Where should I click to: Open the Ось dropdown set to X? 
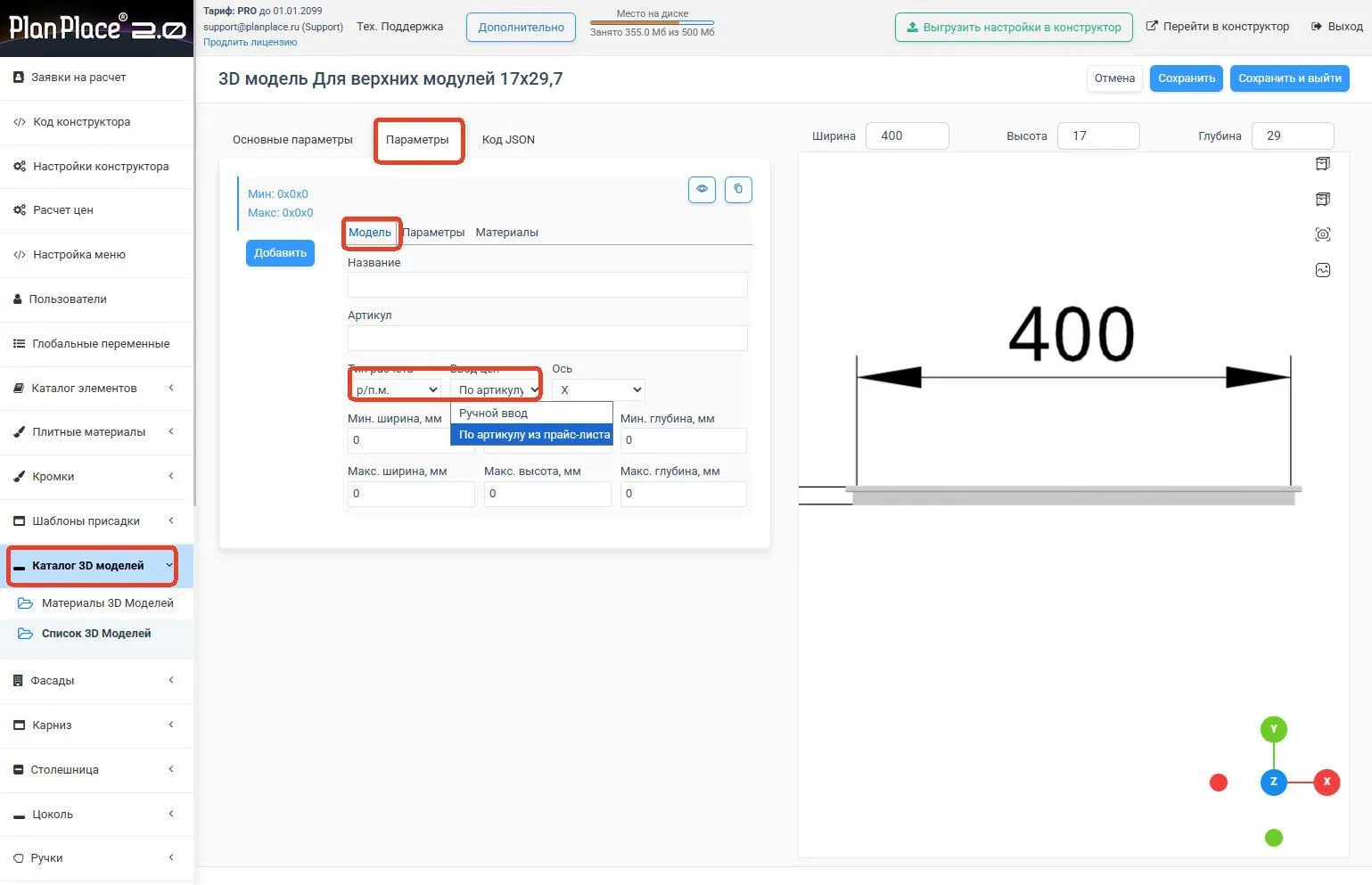pos(598,389)
